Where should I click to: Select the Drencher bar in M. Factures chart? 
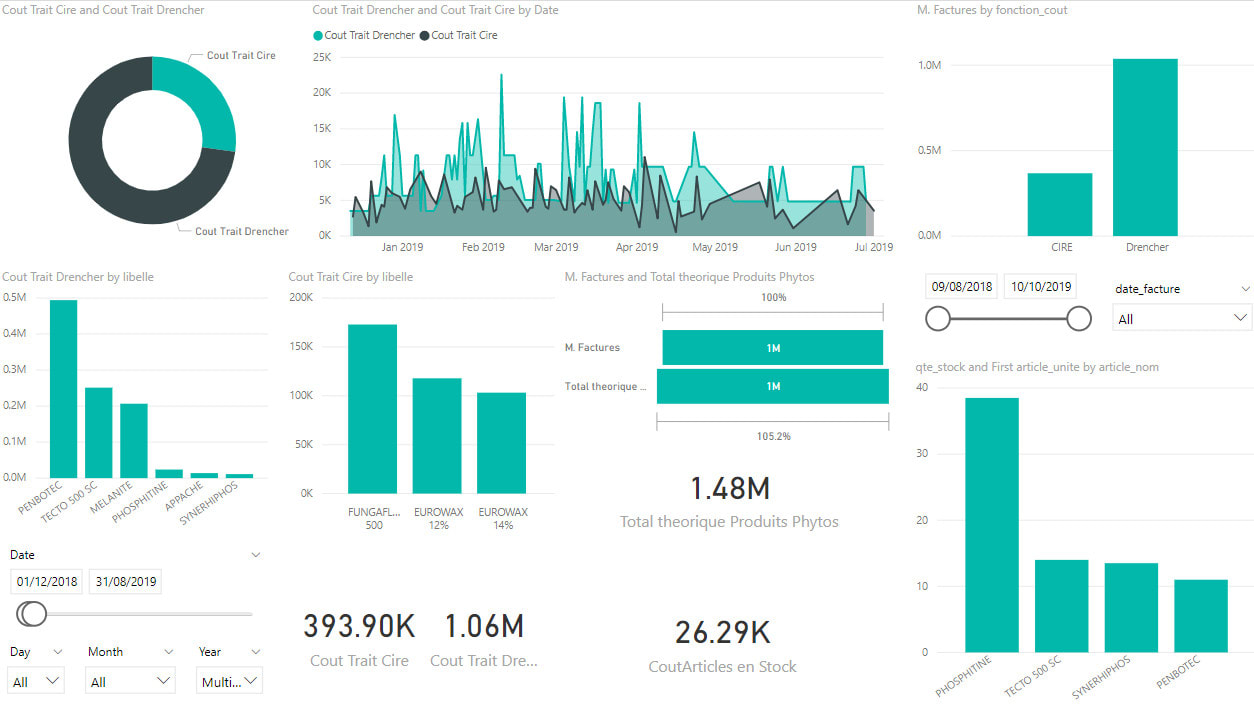[1145, 147]
